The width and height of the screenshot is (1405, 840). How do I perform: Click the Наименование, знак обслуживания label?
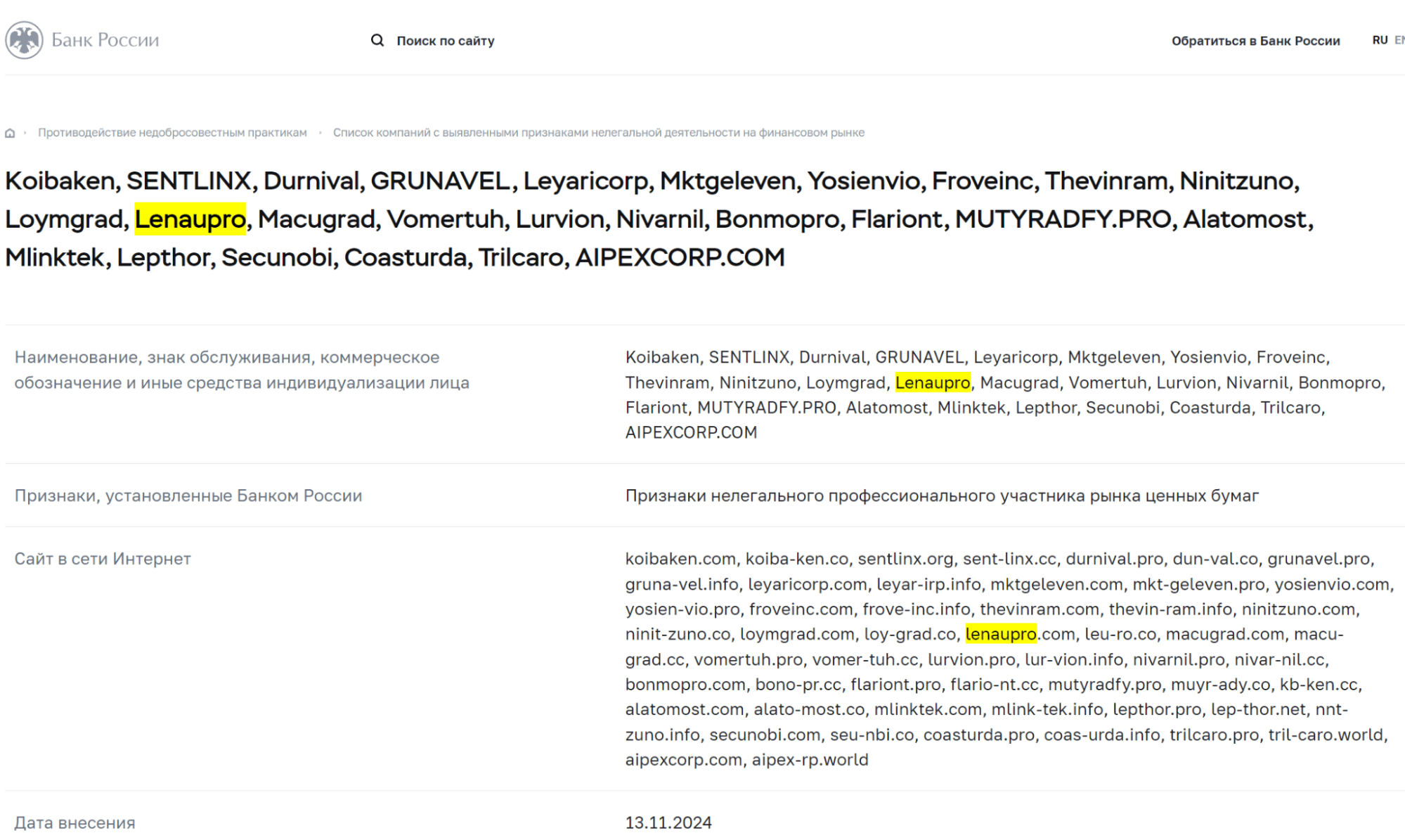242,370
